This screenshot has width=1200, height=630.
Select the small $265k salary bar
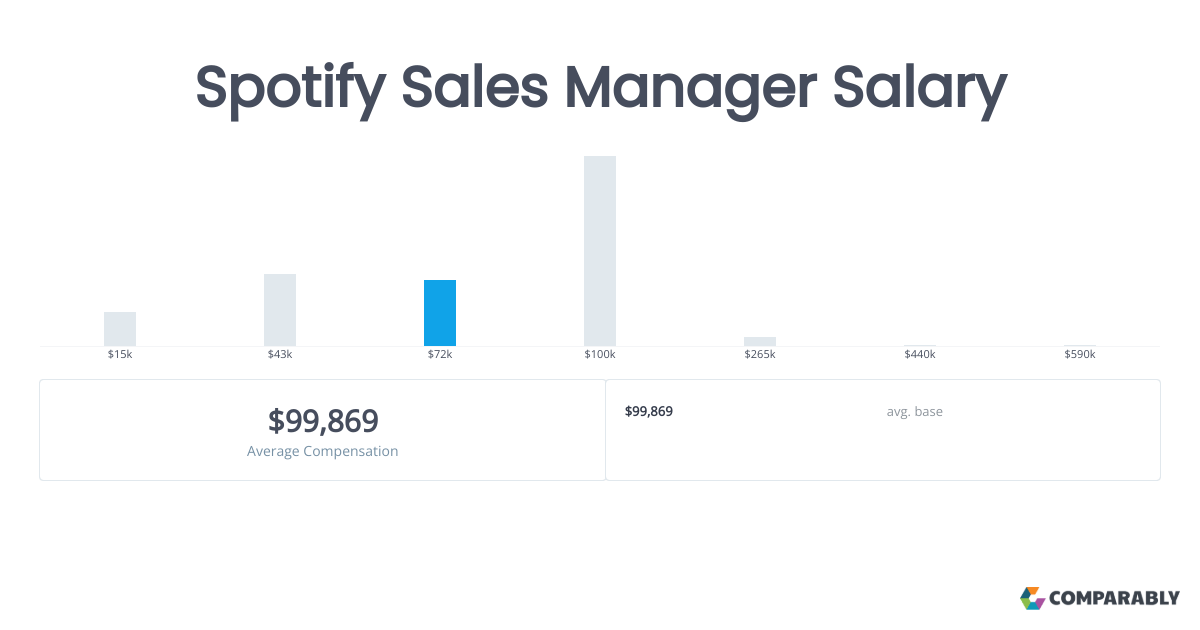pyautogui.click(x=760, y=341)
